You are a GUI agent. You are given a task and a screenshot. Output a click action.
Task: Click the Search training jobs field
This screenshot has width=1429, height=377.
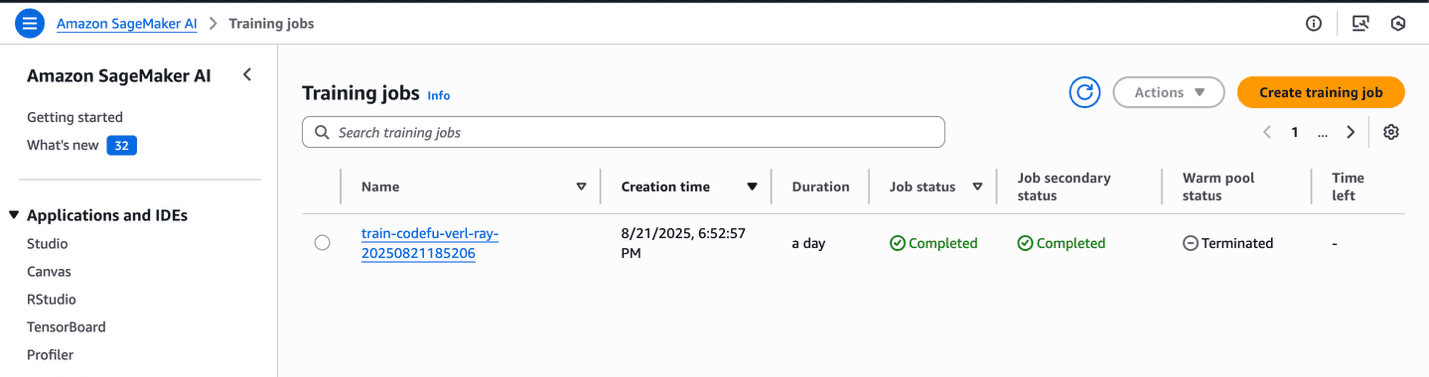coord(623,132)
